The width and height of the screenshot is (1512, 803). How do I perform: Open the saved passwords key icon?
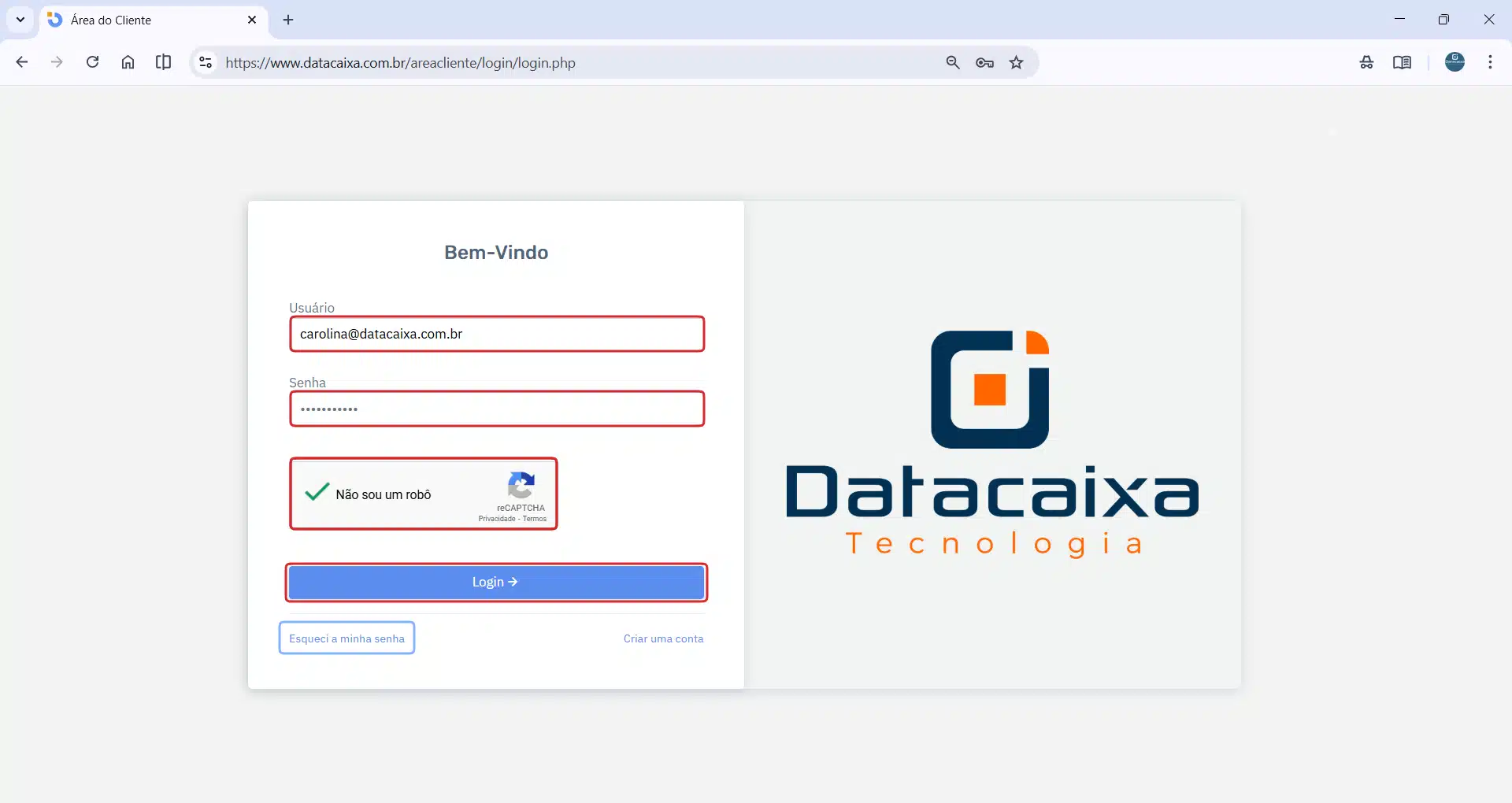pyautogui.click(x=984, y=62)
